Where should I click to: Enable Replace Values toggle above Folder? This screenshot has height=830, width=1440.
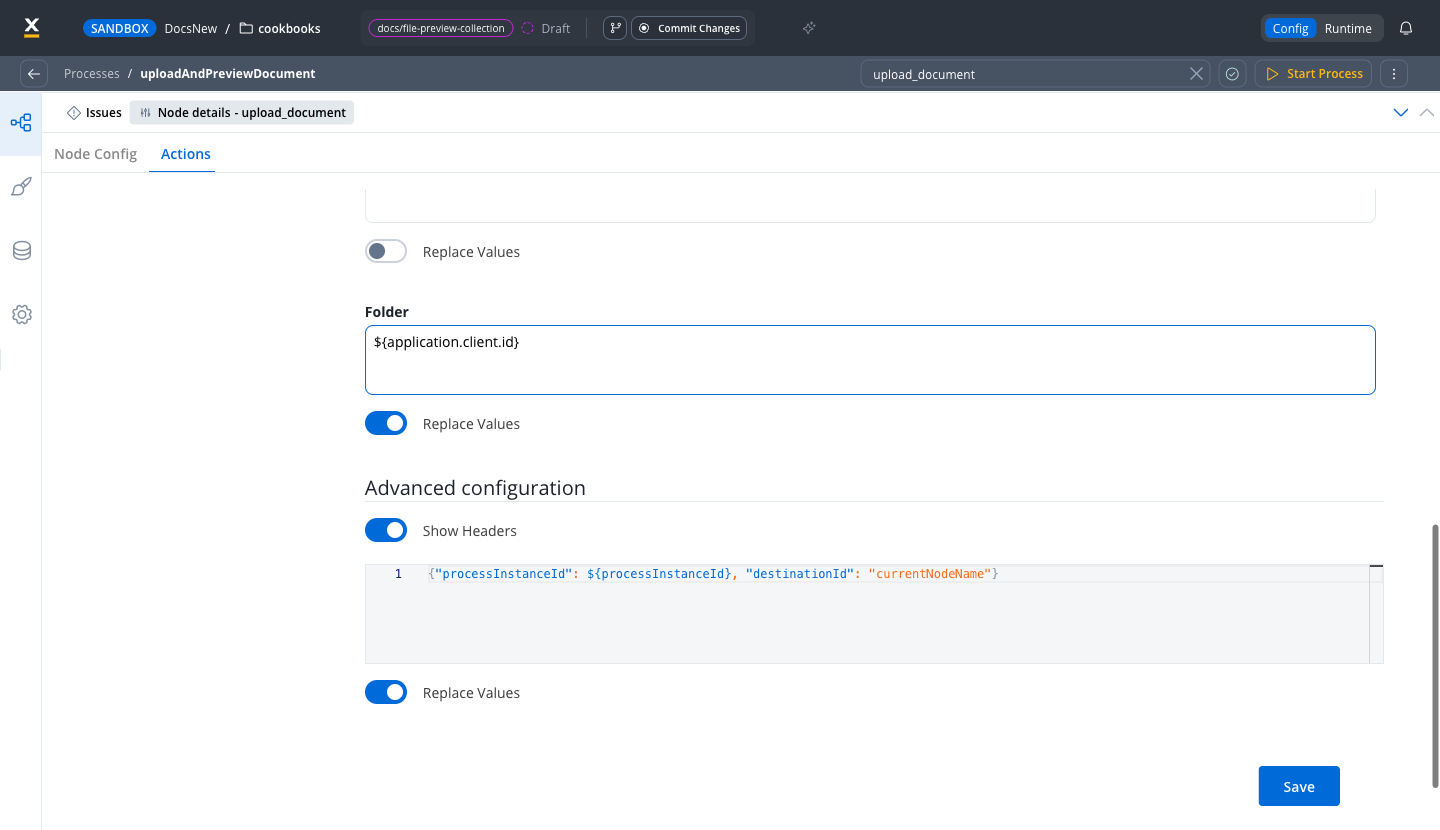386,252
